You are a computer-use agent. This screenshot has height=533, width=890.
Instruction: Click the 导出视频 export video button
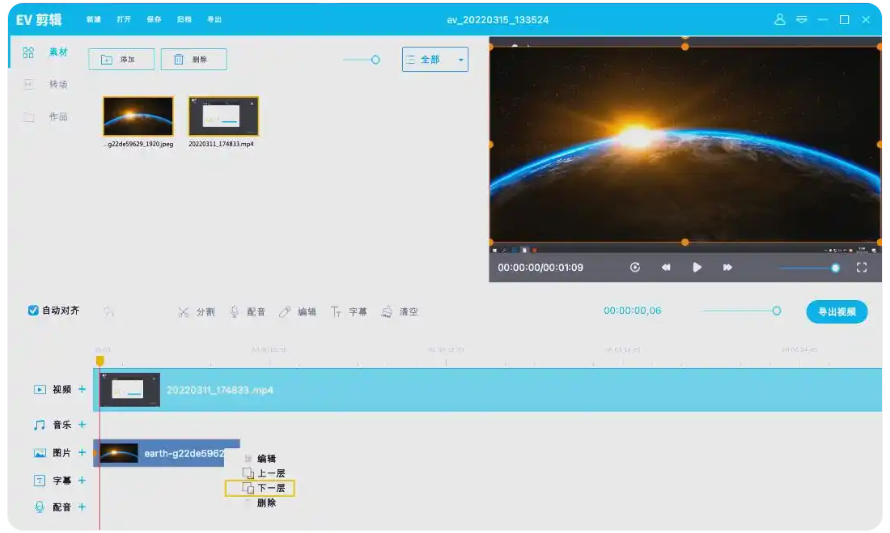pyautogui.click(x=837, y=312)
